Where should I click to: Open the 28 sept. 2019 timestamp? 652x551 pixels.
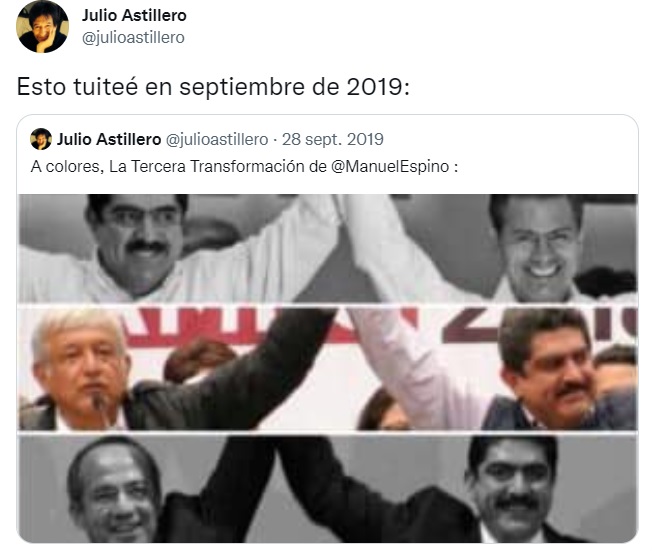pos(333,139)
